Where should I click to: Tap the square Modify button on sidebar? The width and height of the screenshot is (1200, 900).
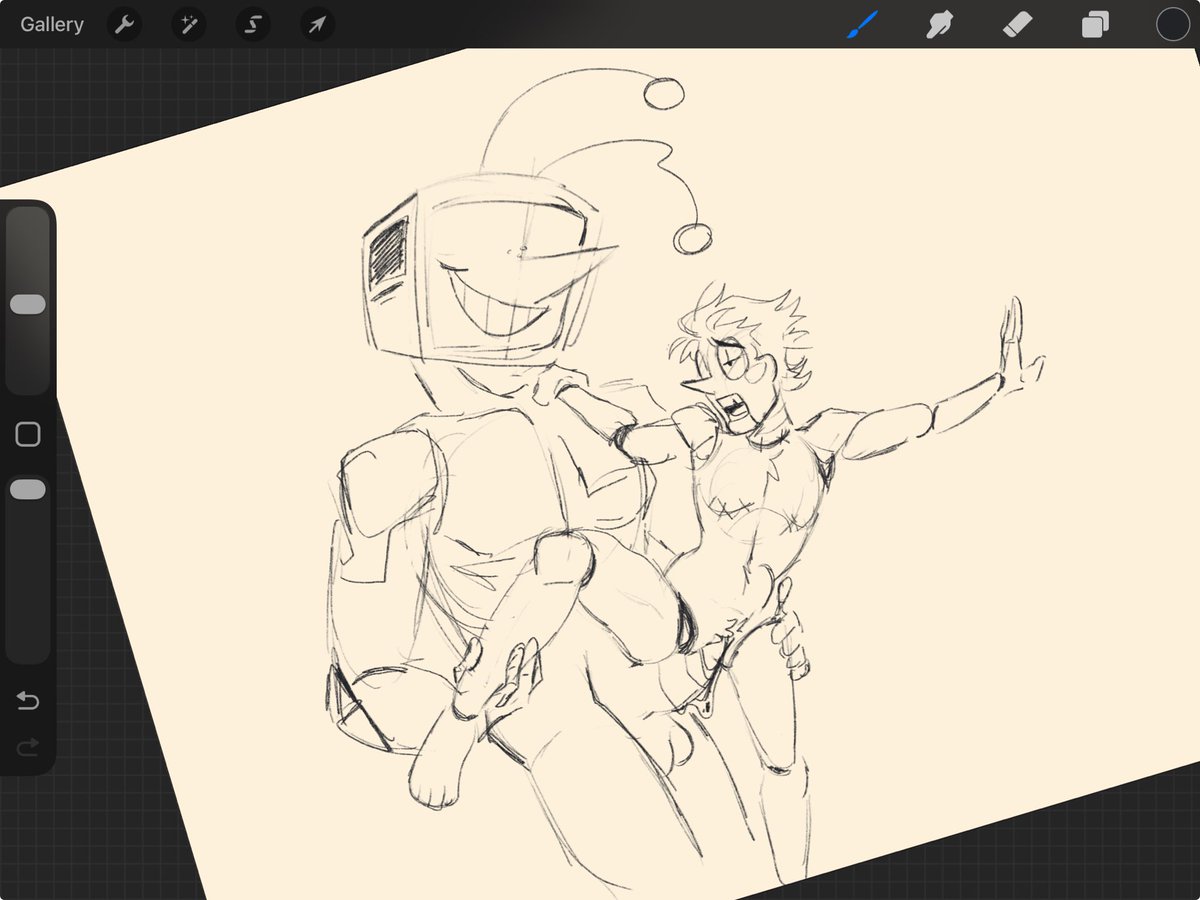point(28,434)
